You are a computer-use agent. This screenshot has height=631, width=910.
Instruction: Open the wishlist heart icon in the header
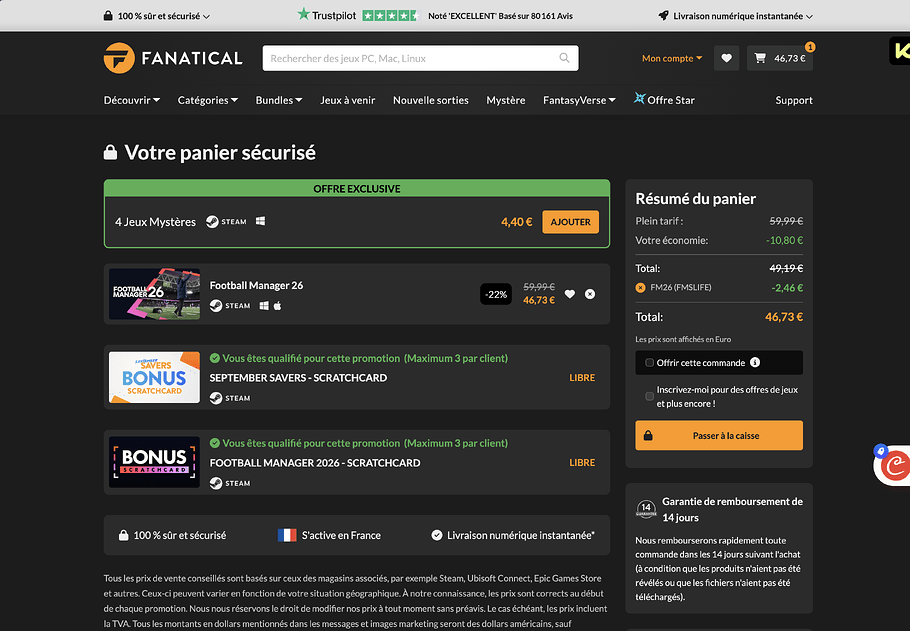(x=726, y=58)
